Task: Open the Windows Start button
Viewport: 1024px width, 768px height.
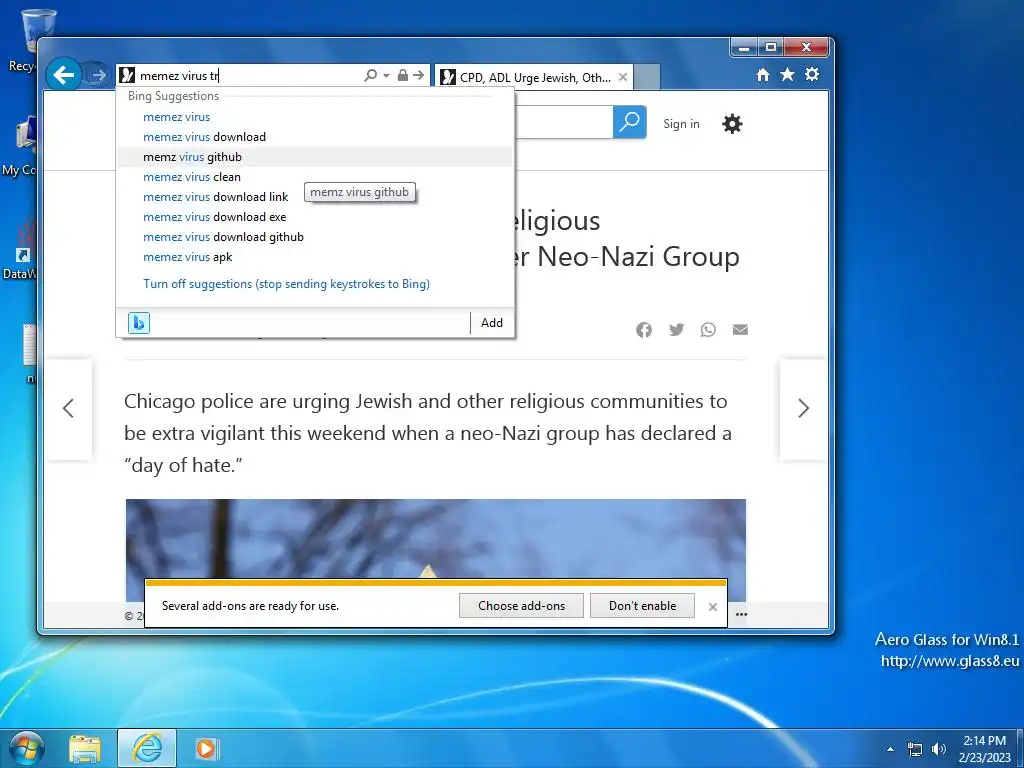Action: point(26,748)
